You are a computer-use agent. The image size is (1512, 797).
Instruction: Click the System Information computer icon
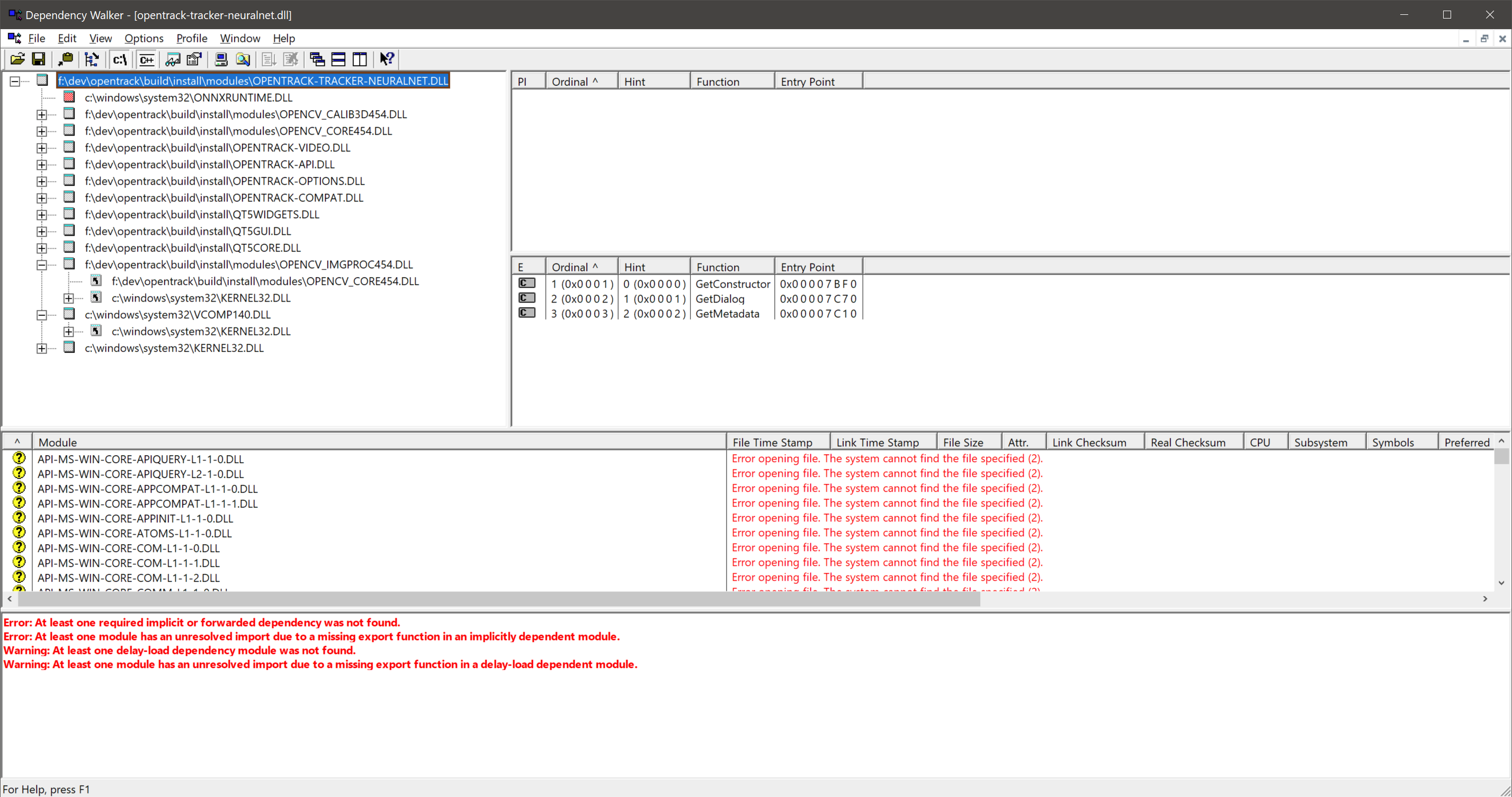221,59
